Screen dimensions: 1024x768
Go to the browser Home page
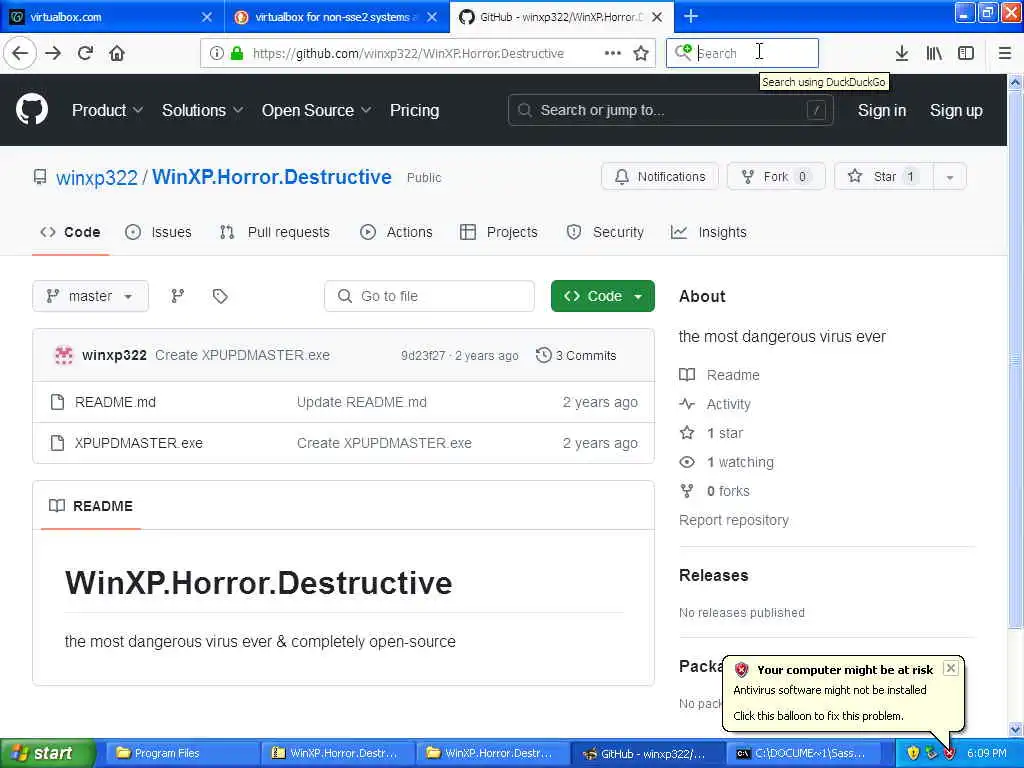point(117,53)
